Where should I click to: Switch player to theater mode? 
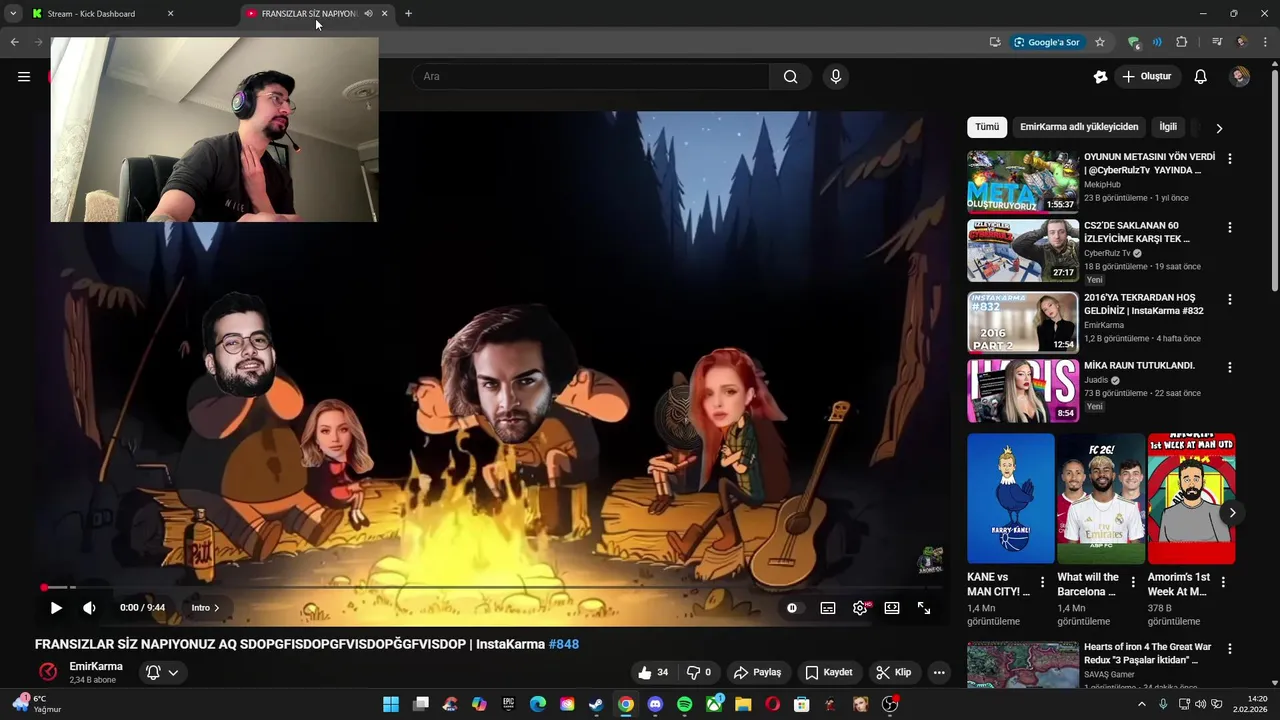pyautogui.click(x=892, y=607)
